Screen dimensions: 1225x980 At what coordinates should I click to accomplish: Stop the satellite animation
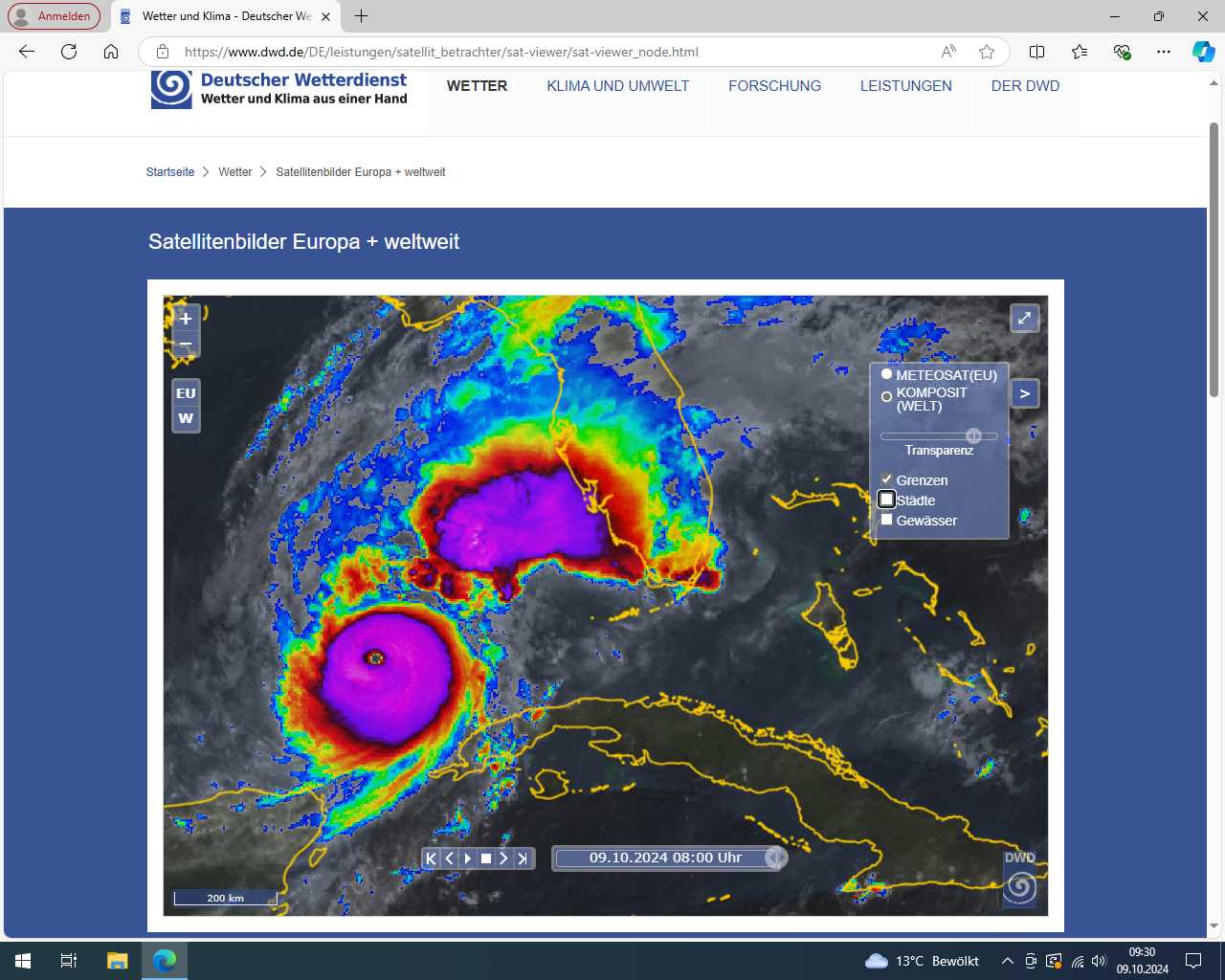coord(485,858)
